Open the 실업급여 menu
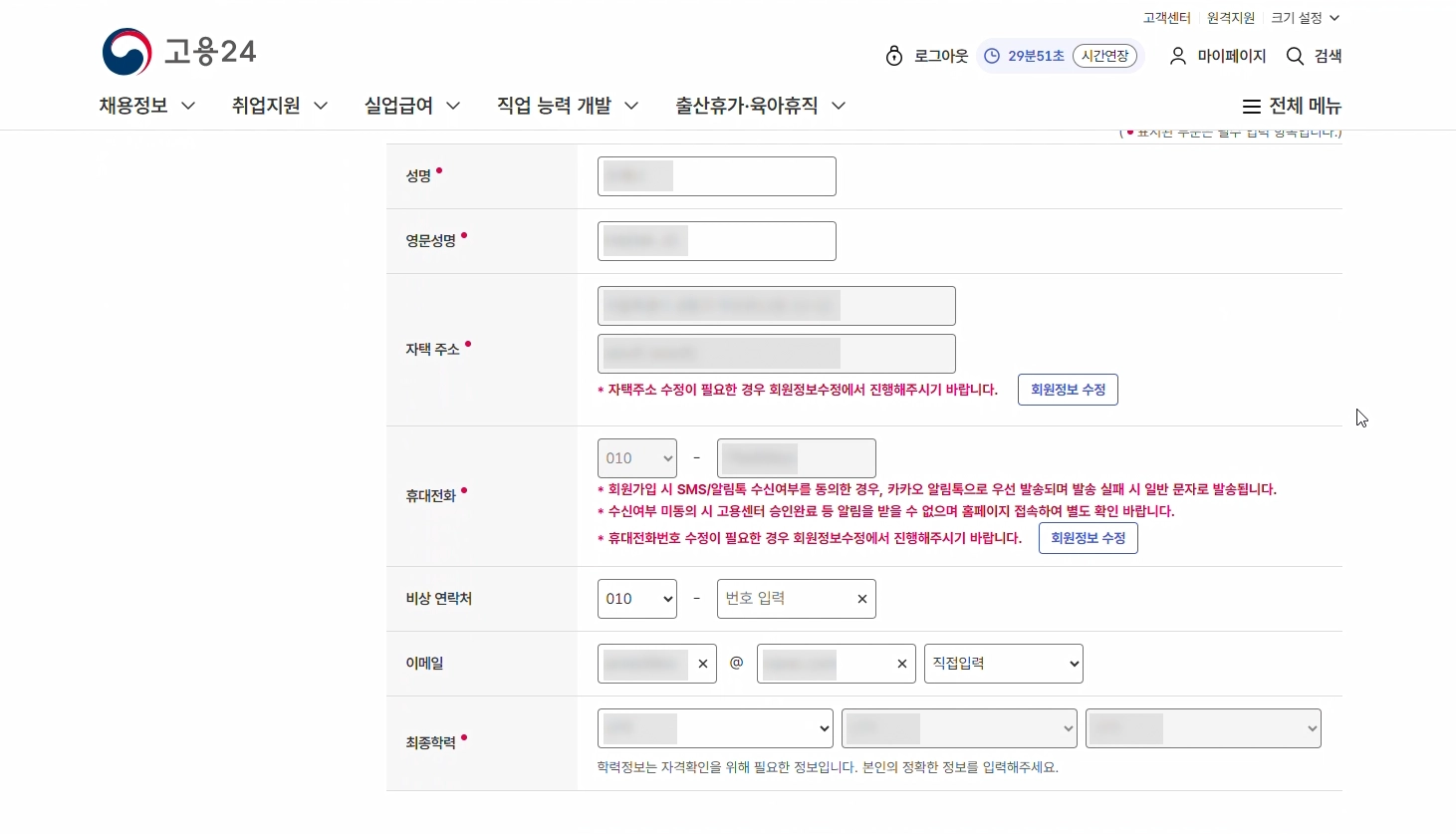Viewport: 1456px width, 834px height. pos(411,106)
